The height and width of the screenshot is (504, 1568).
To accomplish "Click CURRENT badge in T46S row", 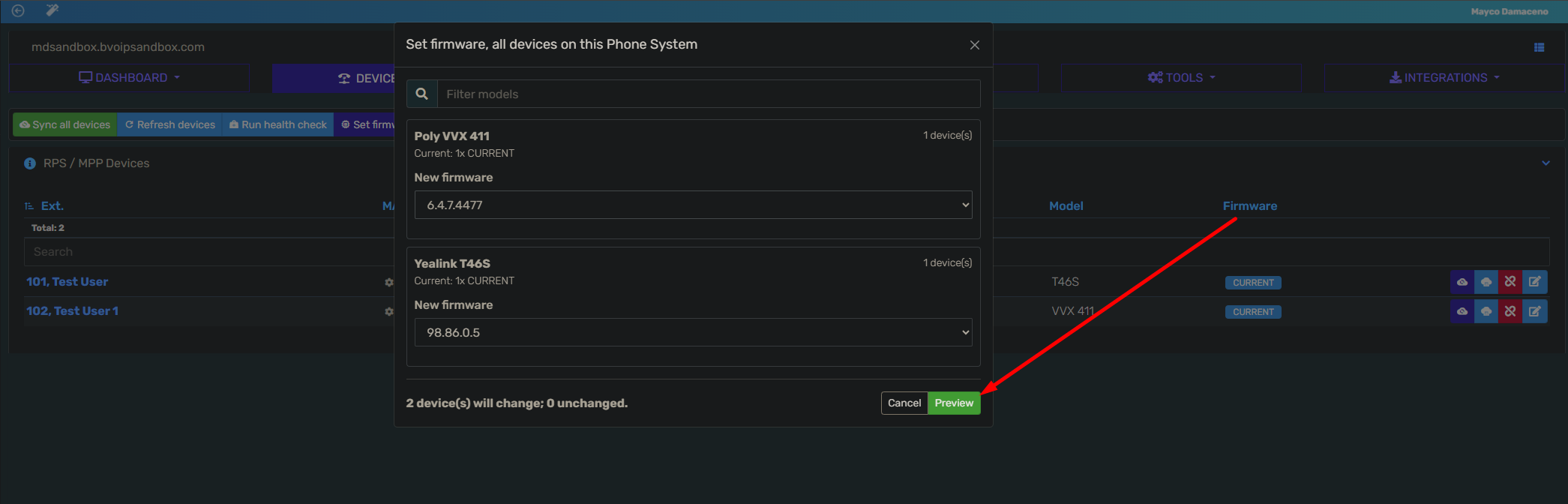I will pos(1253,283).
